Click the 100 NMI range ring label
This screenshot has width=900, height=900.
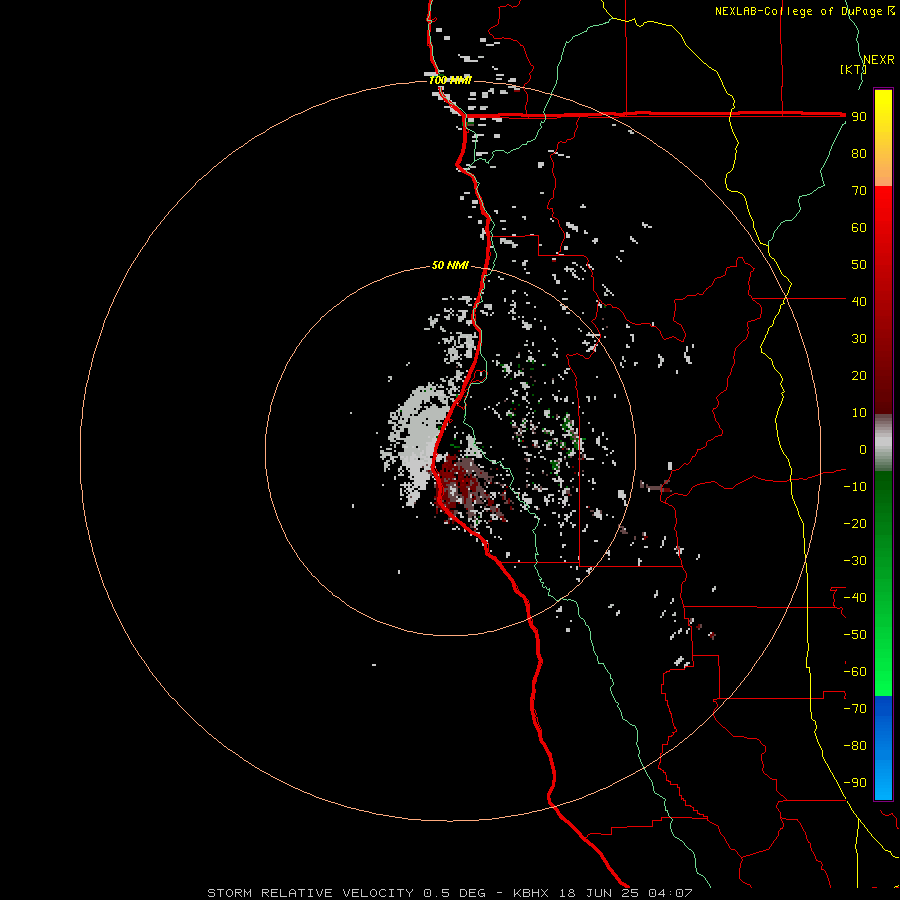(x=450, y=80)
